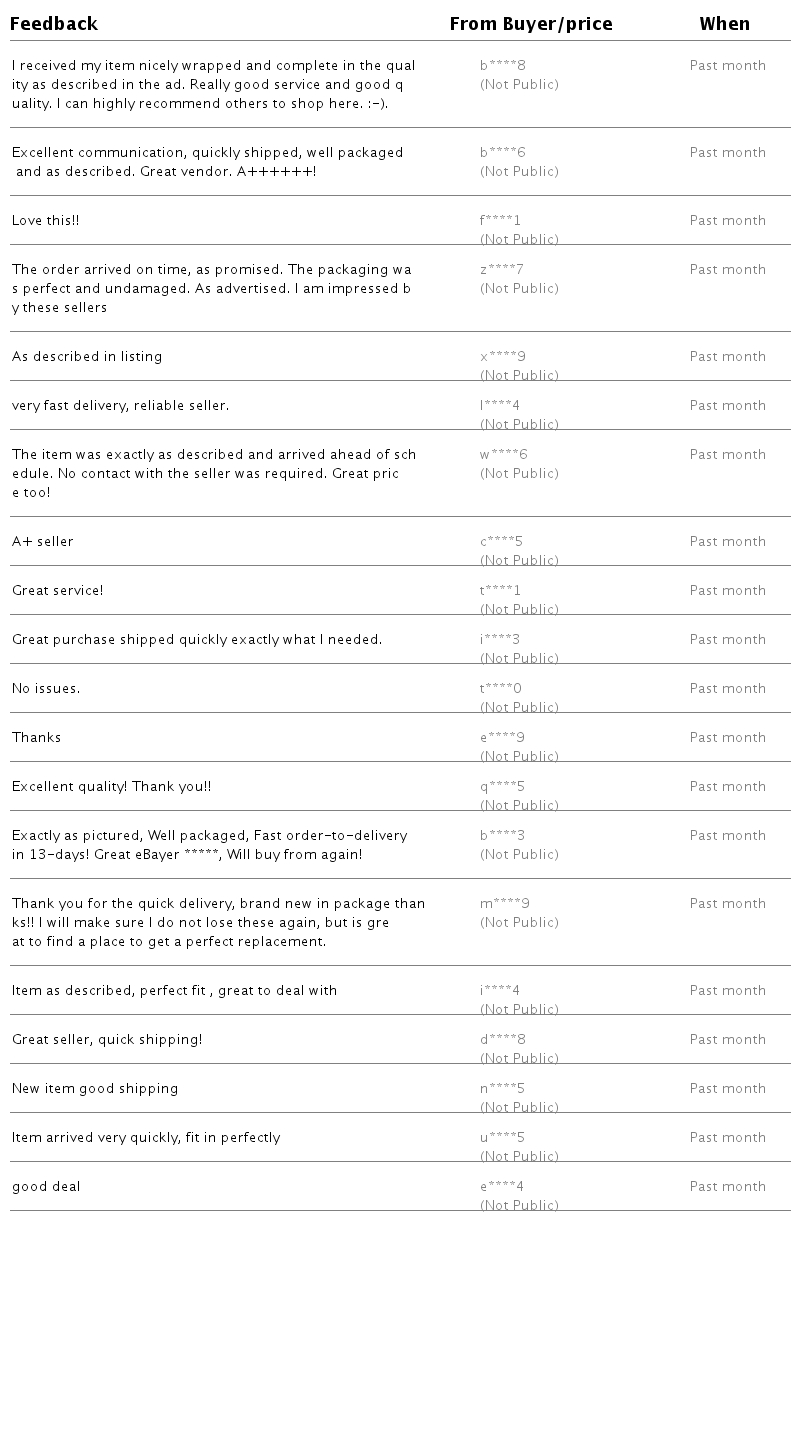Screen dimensions: 800x1452
Task: Select buyer z****7 username
Action: (502, 270)
